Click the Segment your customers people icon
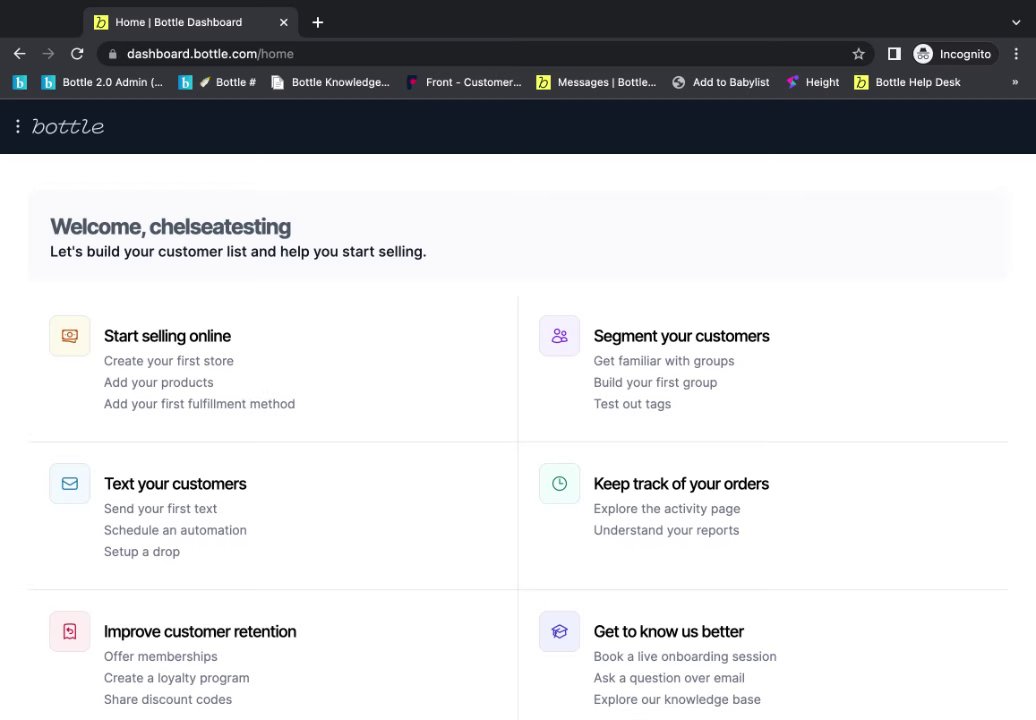 click(x=559, y=336)
